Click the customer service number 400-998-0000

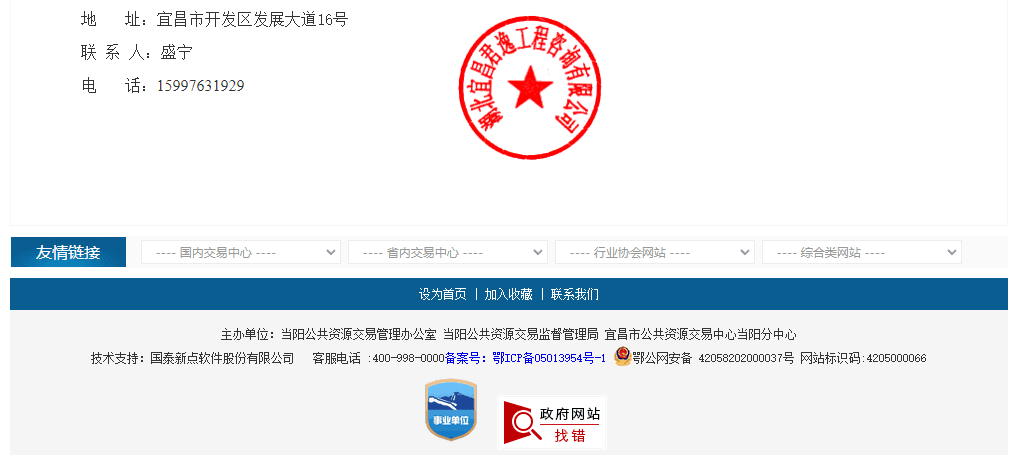coord(408,358)
